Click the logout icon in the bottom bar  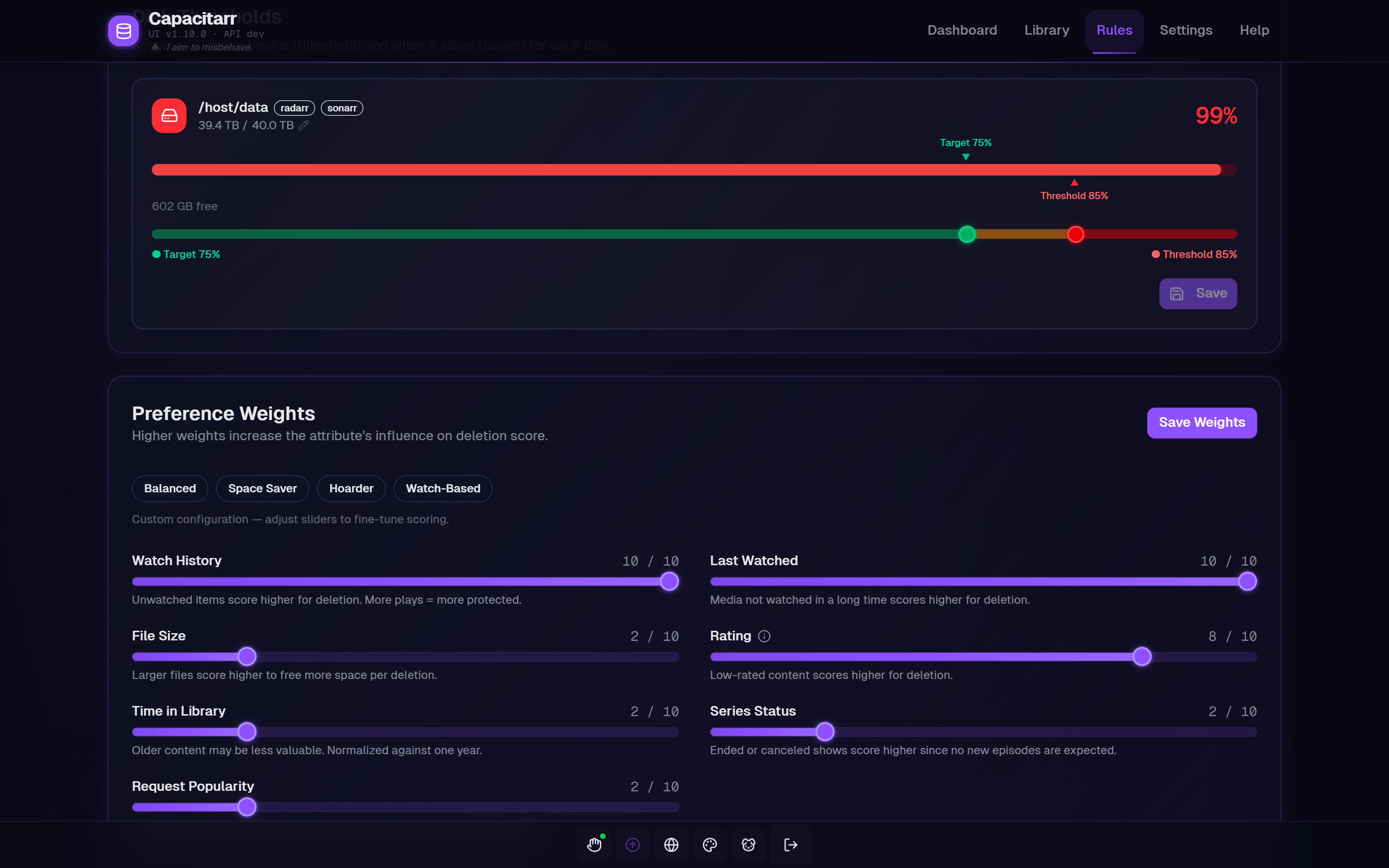point(790,844)
